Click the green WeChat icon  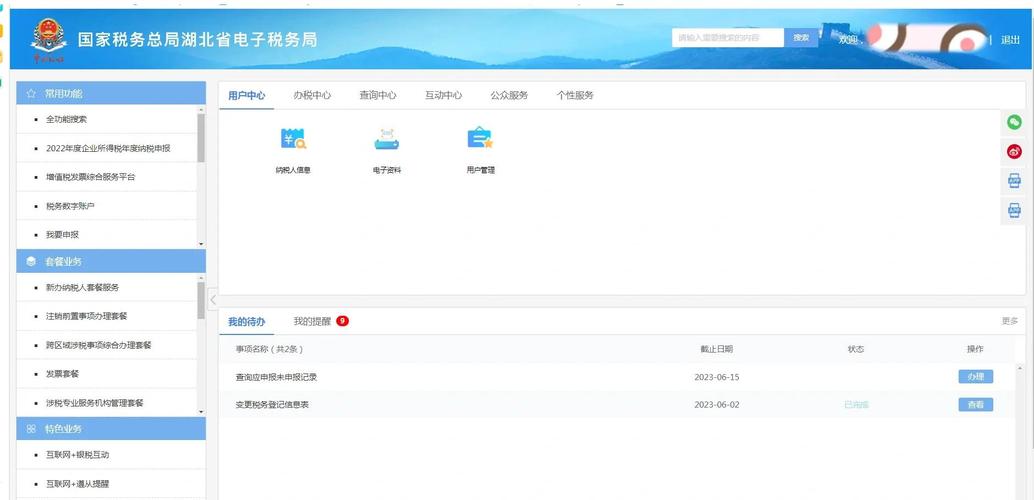[x=1014, y=122]
